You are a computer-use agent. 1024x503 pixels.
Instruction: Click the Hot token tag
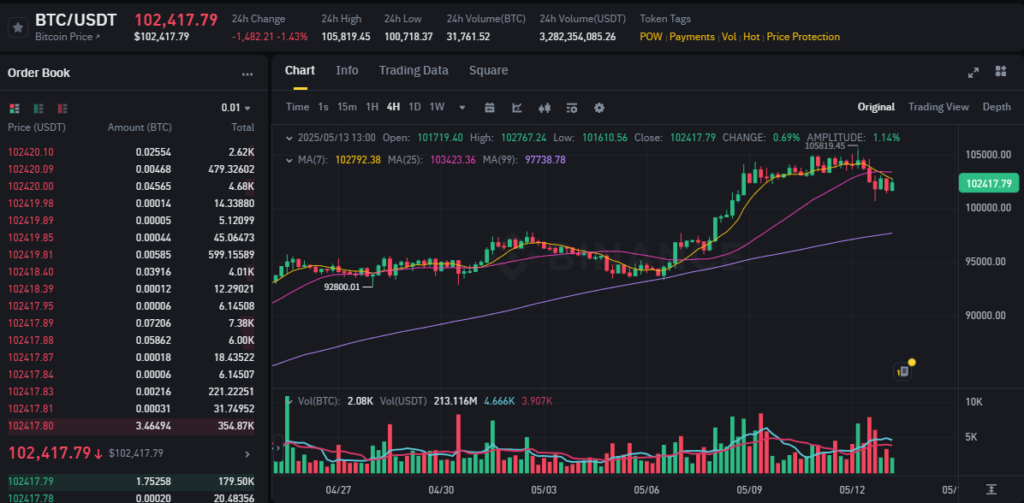pos(751,37)
